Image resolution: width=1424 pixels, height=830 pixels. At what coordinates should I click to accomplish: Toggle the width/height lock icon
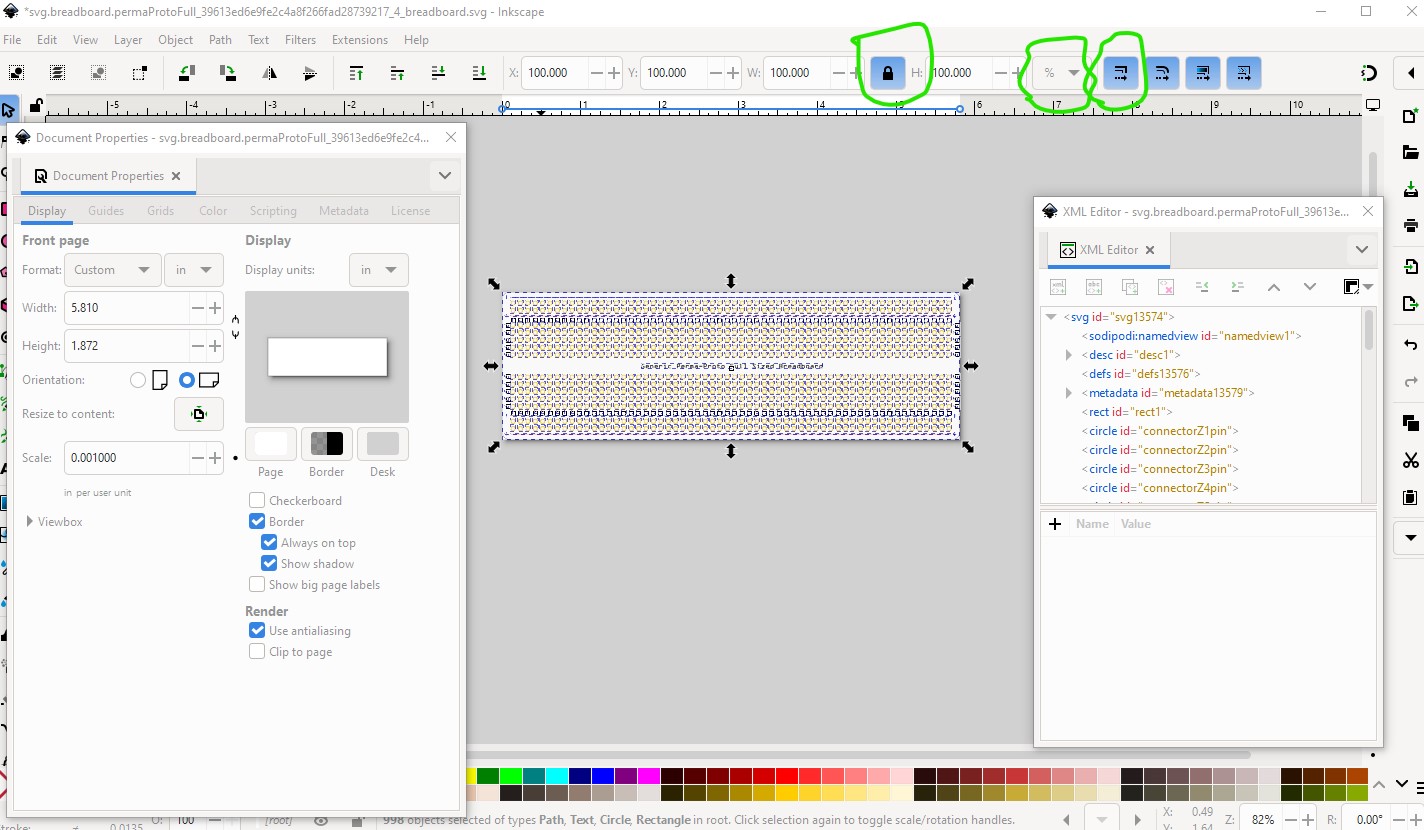tap(887, 73)
